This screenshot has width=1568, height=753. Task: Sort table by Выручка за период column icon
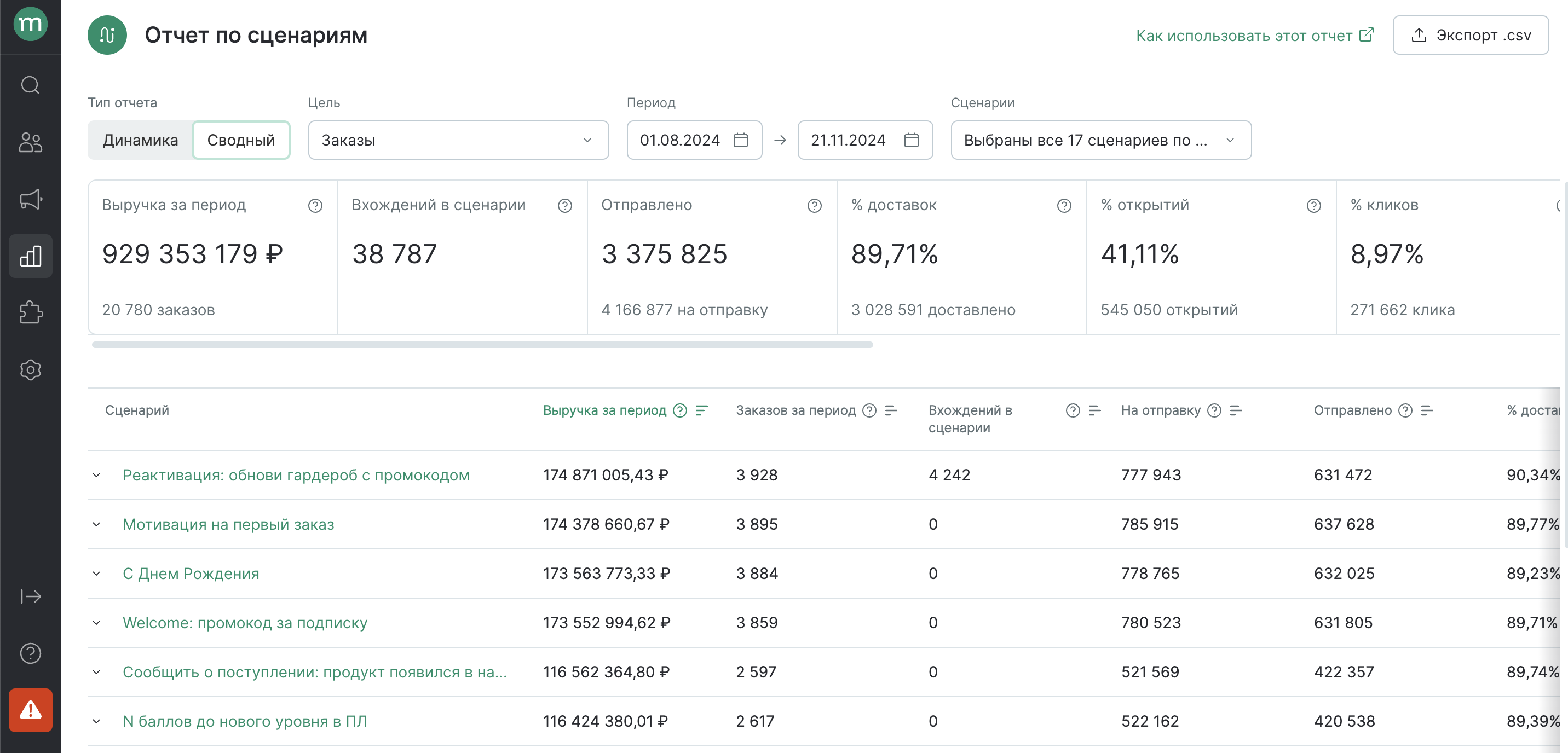pos(701,410)
